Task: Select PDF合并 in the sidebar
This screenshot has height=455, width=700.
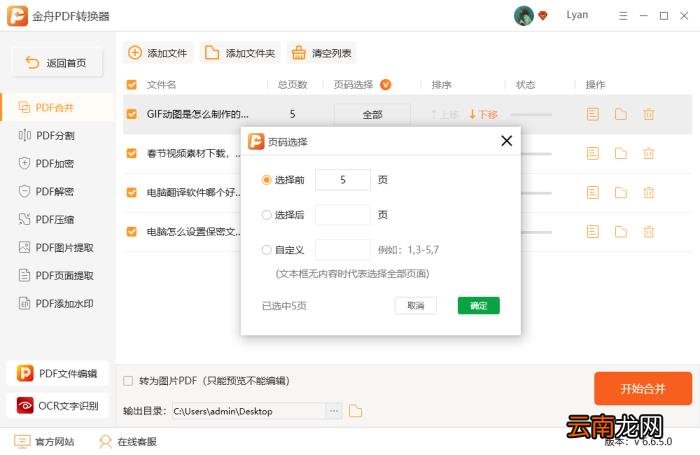Action: [58, 108]
